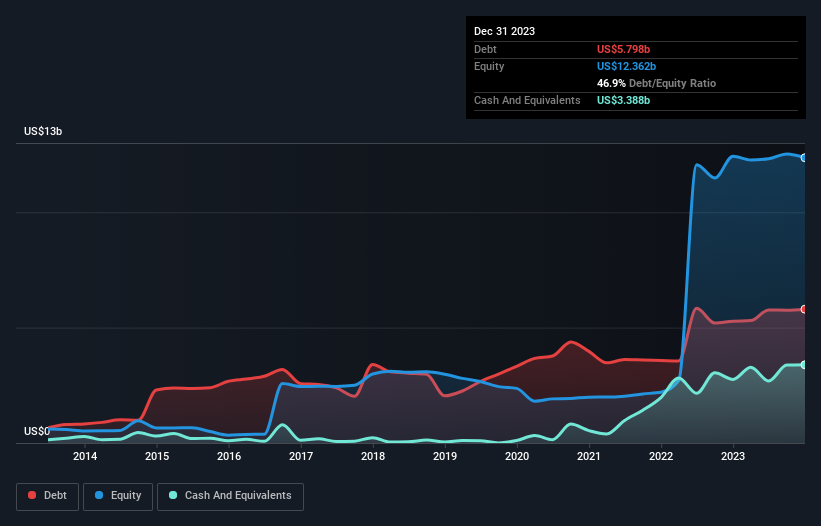Click the 2019 x-axis label

[x=445, y=456]
